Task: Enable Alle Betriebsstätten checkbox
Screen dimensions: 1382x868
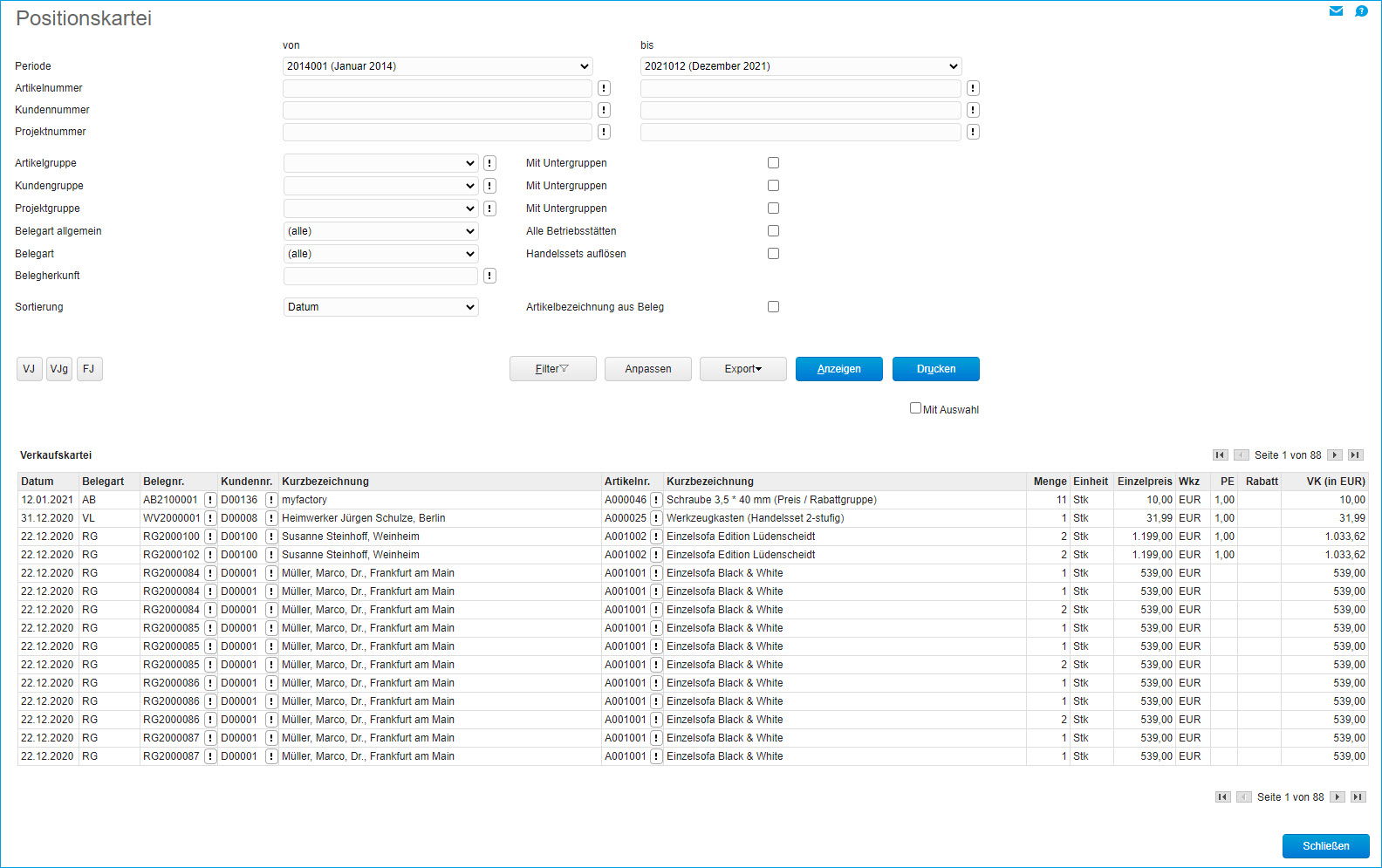Action: [773, 231]
